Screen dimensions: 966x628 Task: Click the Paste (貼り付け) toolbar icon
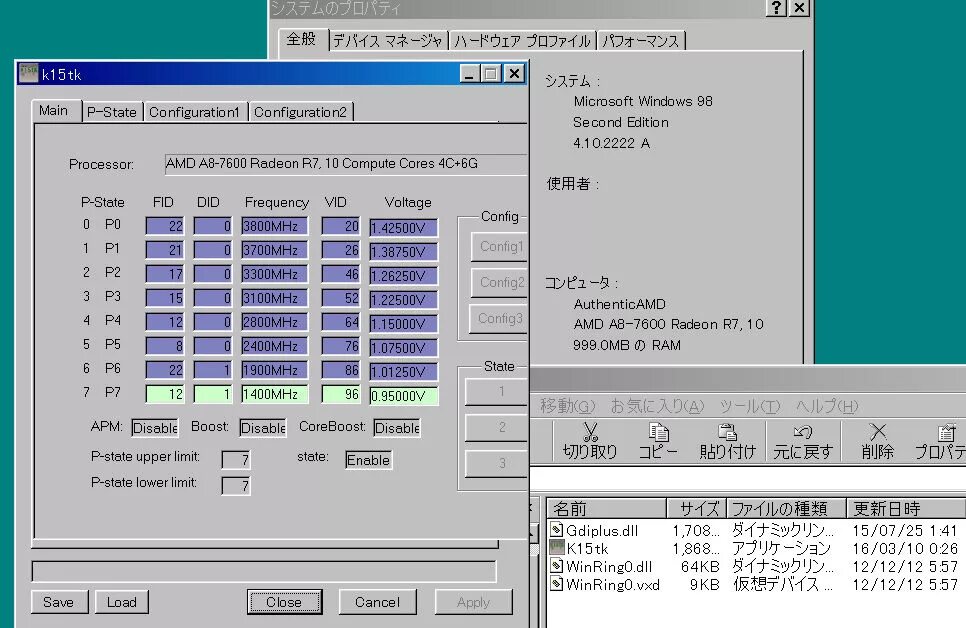[x=728, y=441]
